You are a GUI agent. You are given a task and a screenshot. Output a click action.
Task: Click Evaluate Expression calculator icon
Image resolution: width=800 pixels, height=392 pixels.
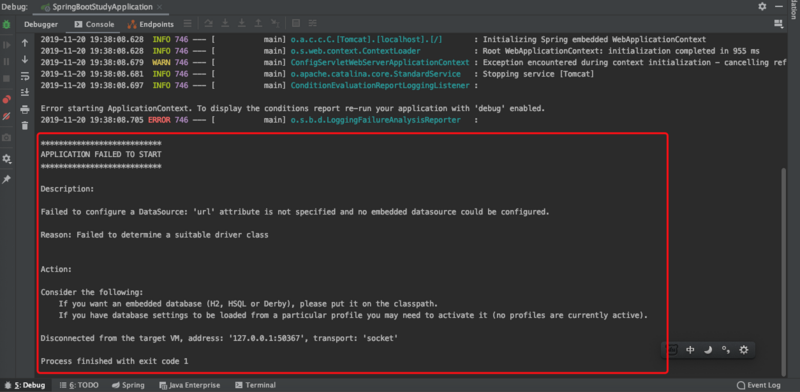(x=295, y=23)
